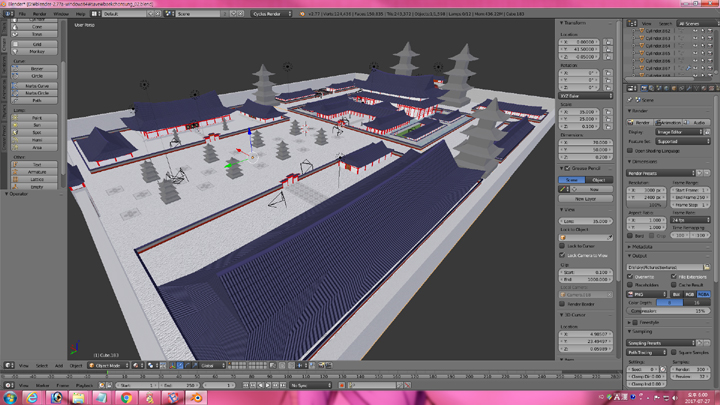
Task: Open the Texture properties tab icon
Action: coord(711,88)
